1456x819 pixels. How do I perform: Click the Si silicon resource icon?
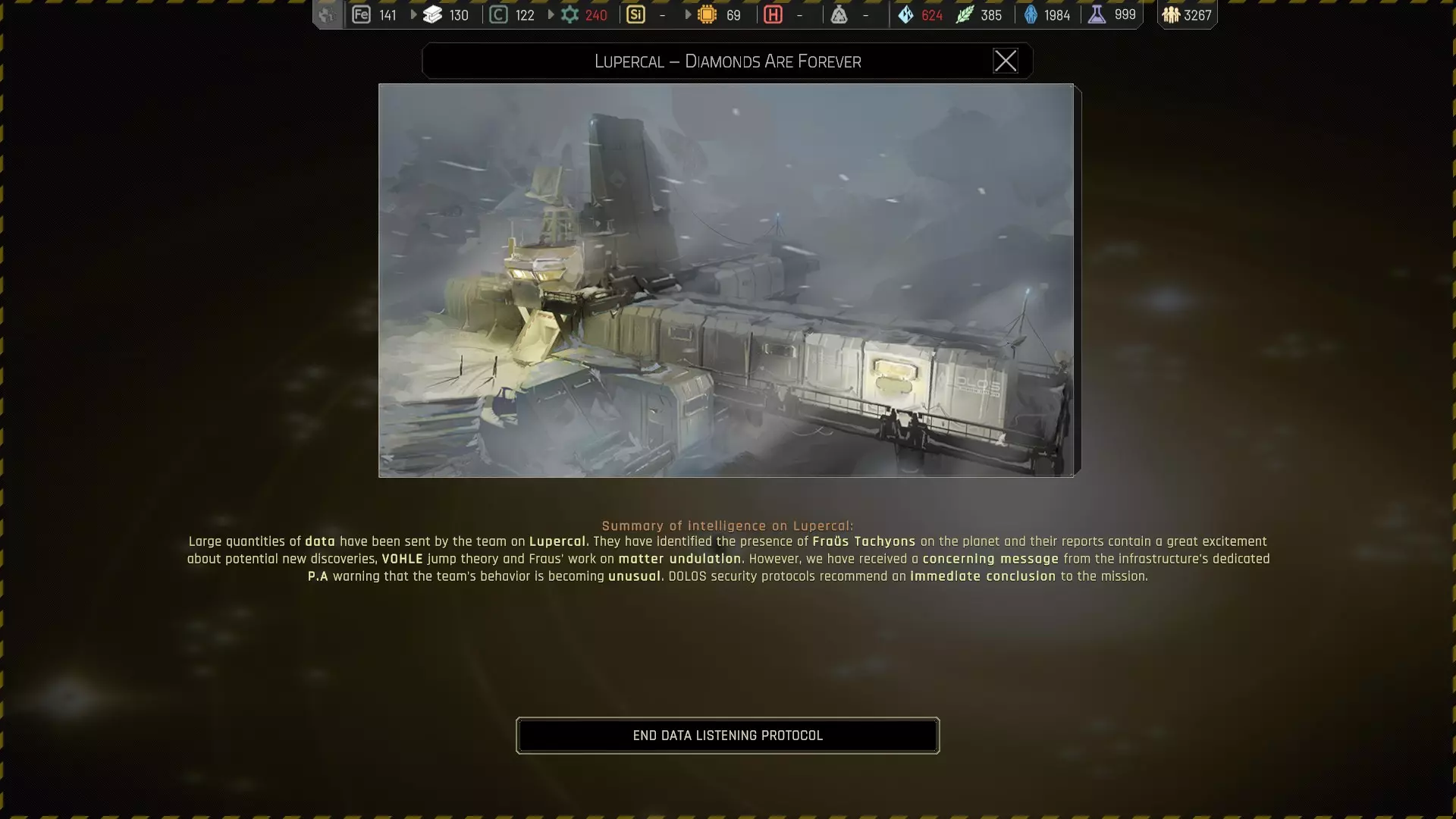[x=635, y=14]
